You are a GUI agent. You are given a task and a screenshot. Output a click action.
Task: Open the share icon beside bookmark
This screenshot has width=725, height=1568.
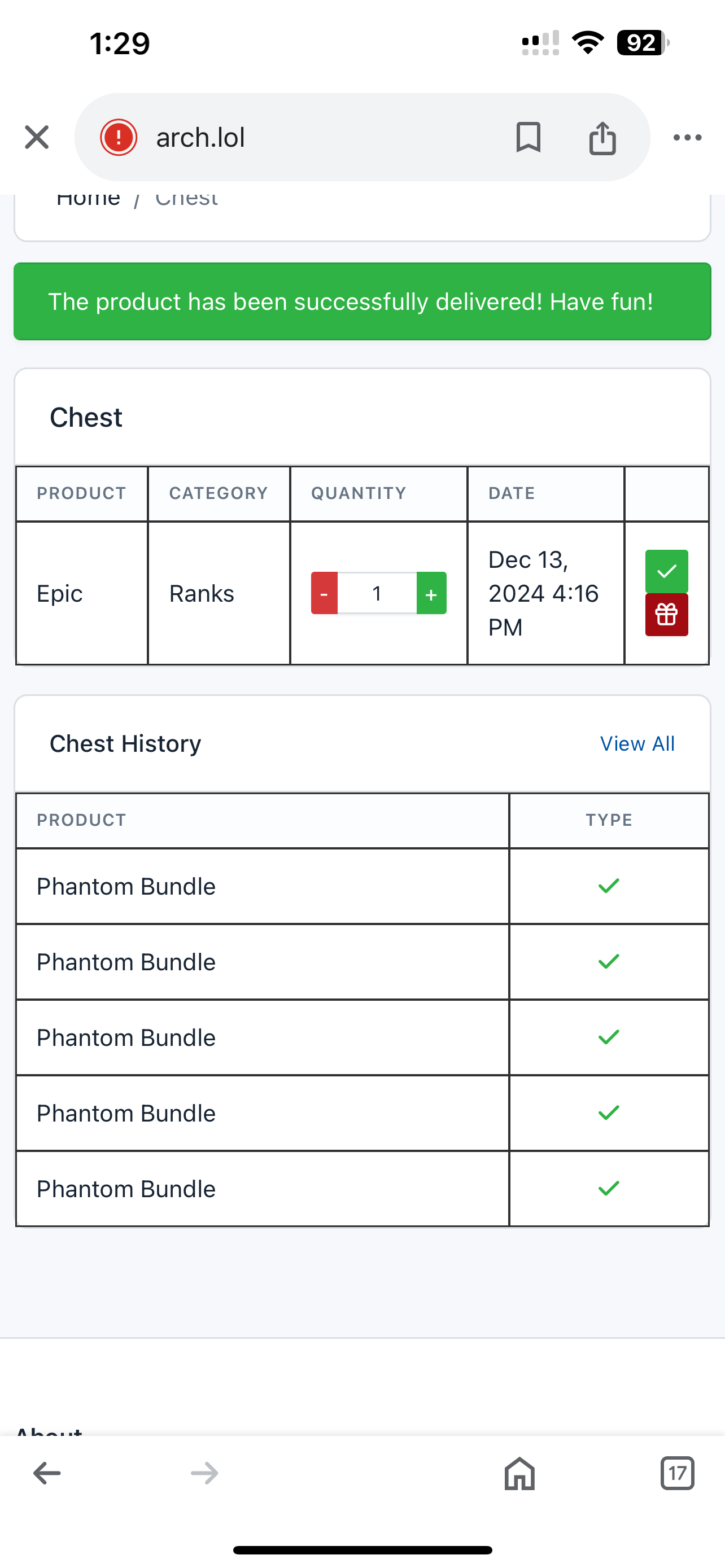point(602,138)
